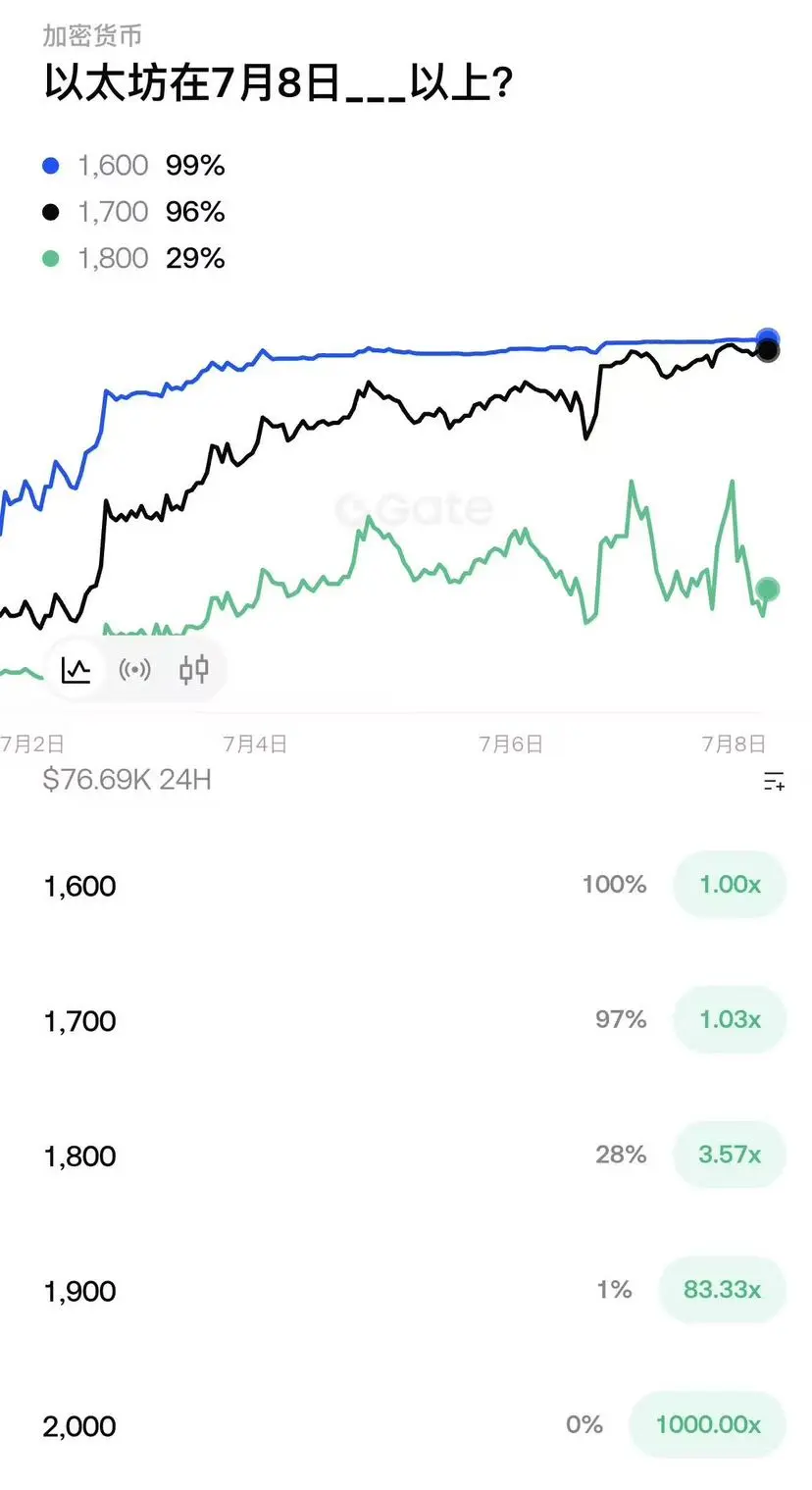Open the 1,900 outcome row
This screenshot has width=812, height=1490.
click(406, 1291)
